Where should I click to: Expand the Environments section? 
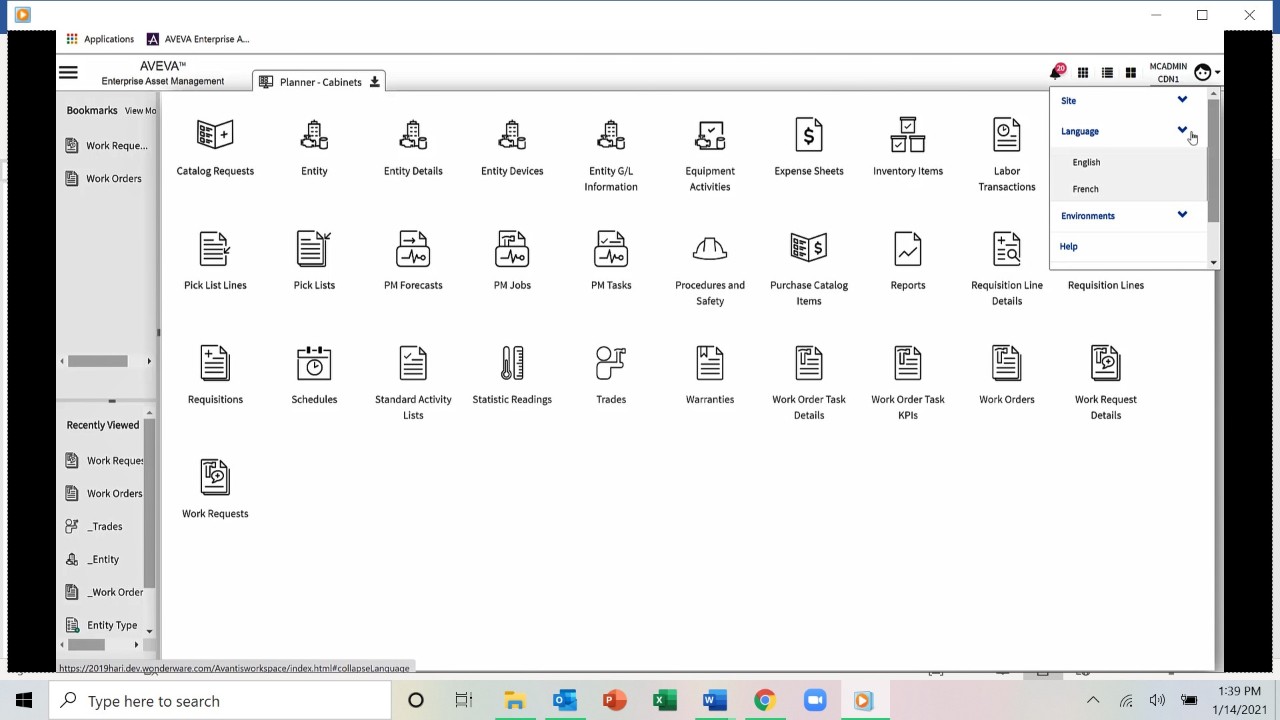(1182, 215)
